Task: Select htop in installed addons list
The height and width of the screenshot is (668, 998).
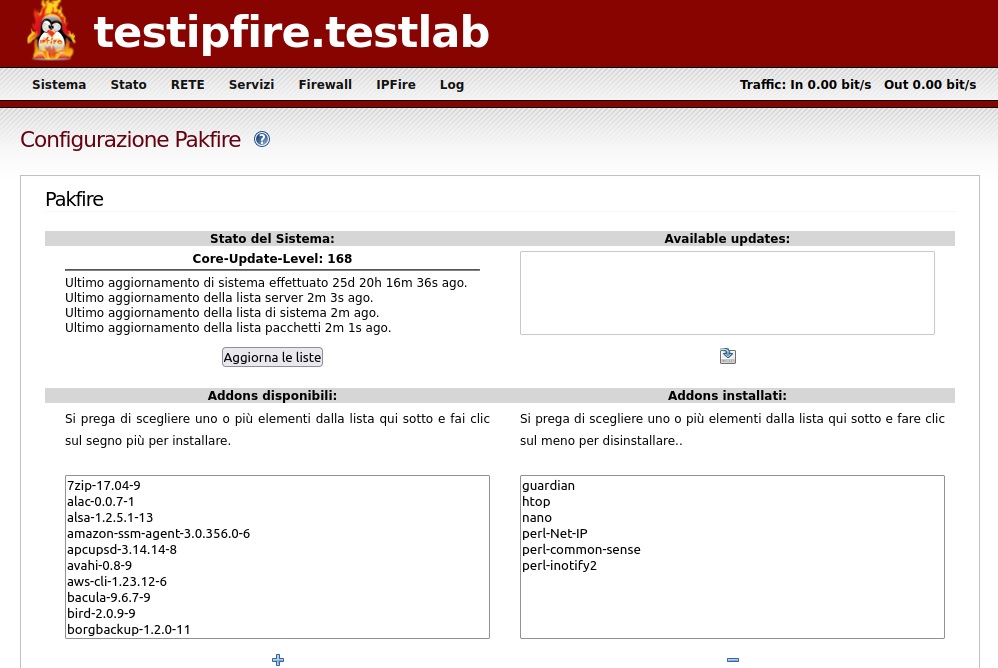Action: 732,501
